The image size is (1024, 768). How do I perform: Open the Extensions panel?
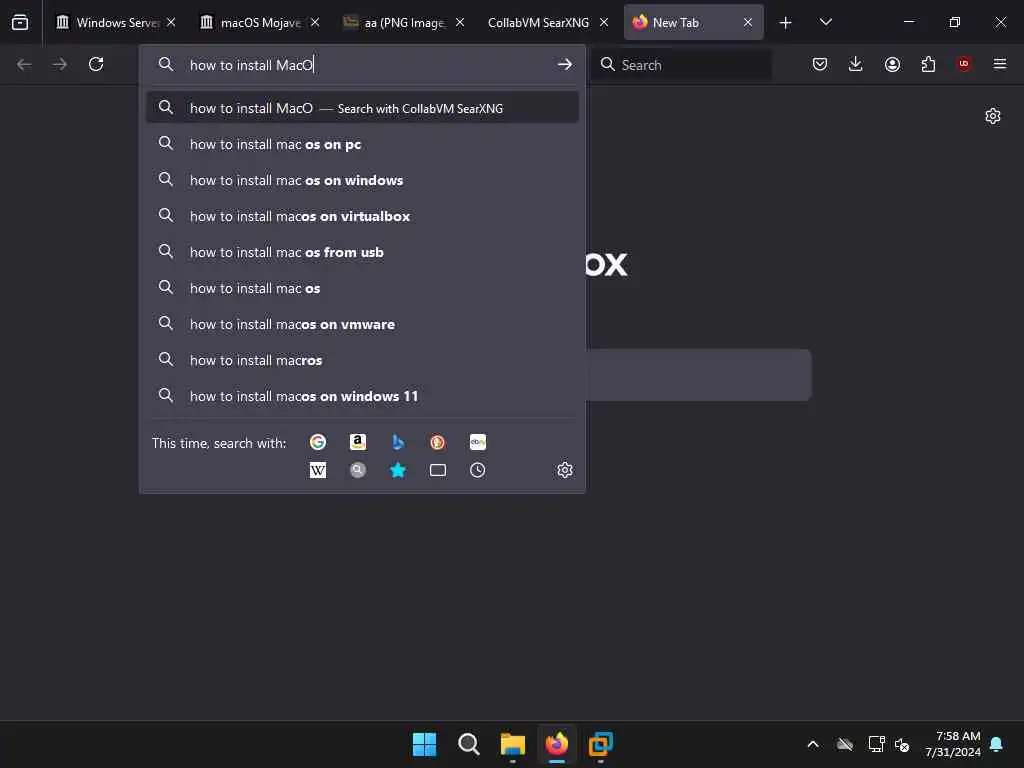pos(928,64)
